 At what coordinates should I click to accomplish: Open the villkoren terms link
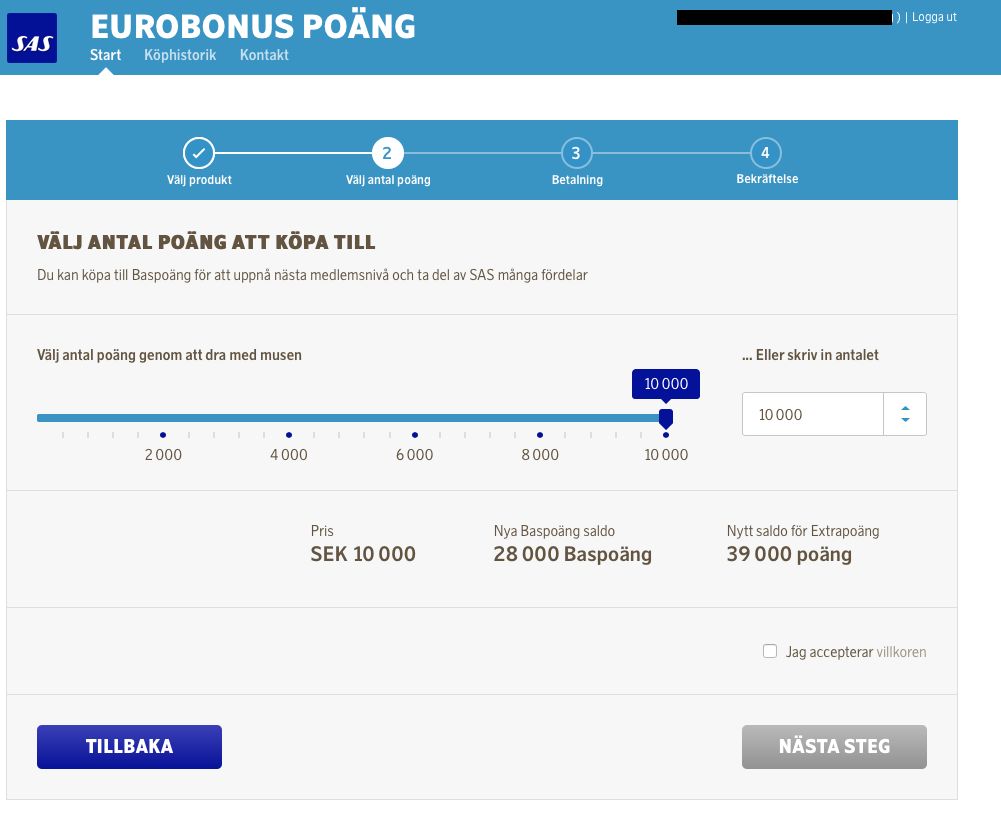(901, 652)
